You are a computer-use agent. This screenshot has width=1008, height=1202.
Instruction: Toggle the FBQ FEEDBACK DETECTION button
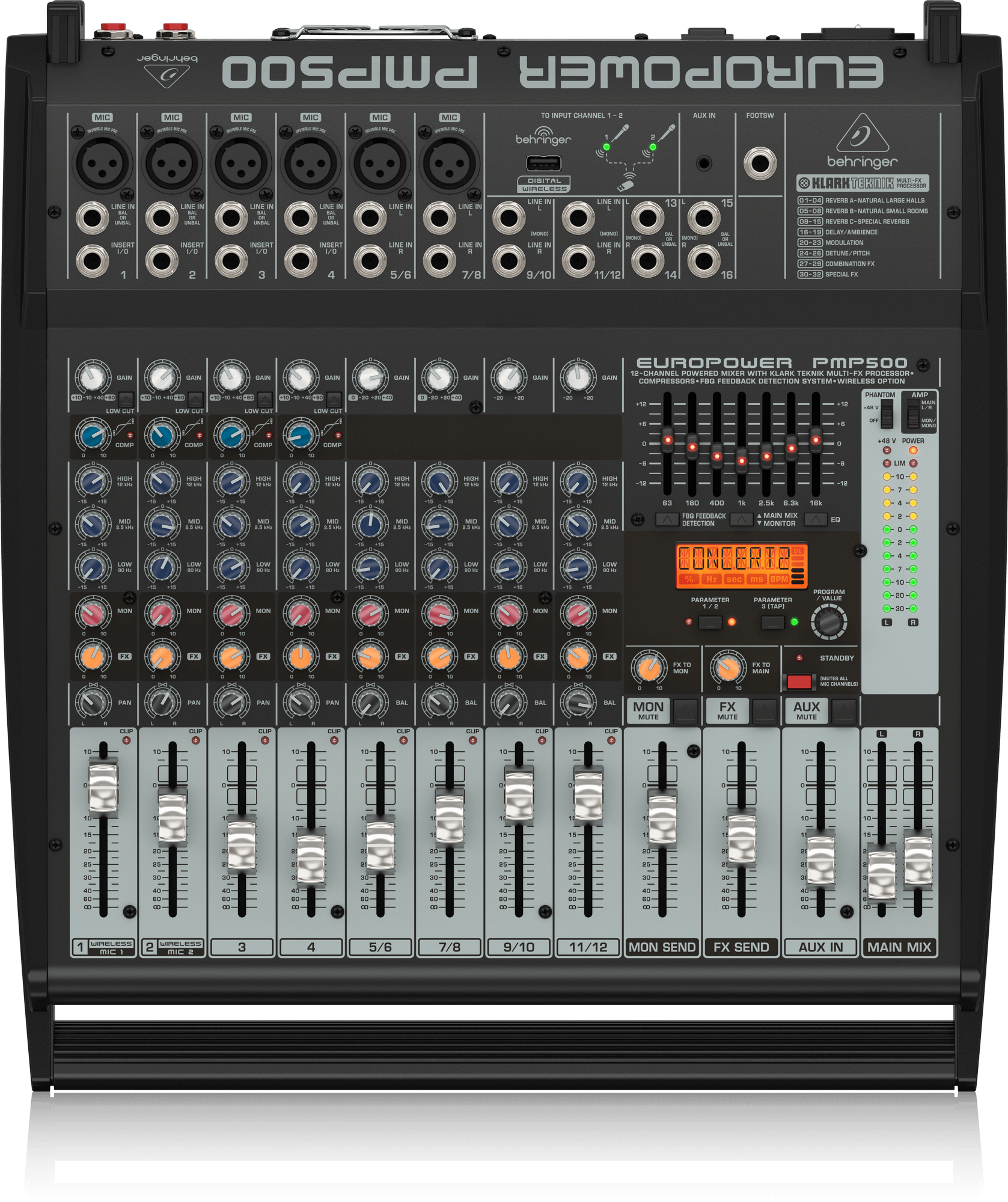[x=667, y=519]
